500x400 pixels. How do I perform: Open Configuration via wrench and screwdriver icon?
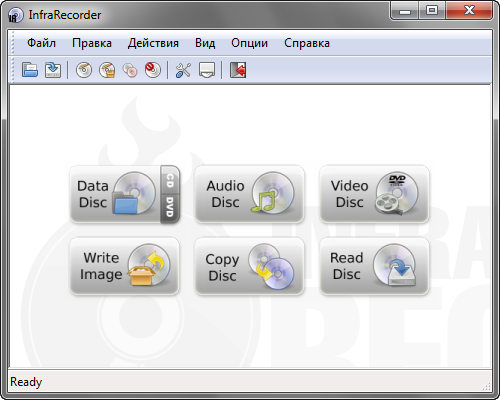[183, 70]
